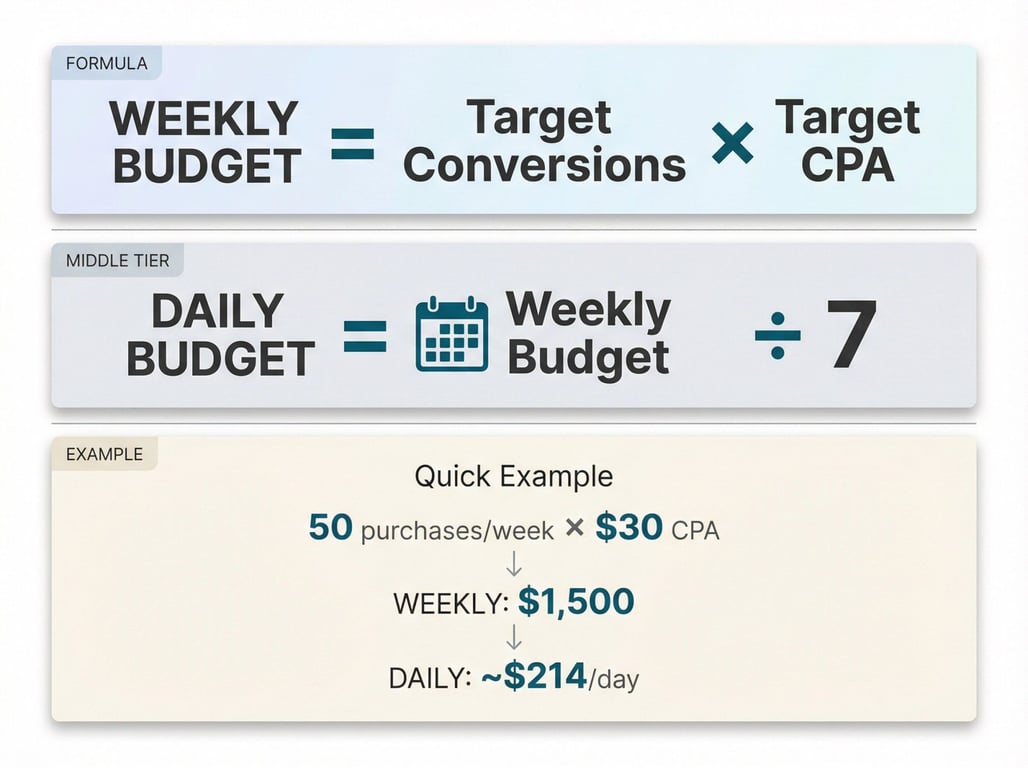Click the Quick Example title
The image size is (1028, 768).
pyautogui.click(x=514, y=477)
